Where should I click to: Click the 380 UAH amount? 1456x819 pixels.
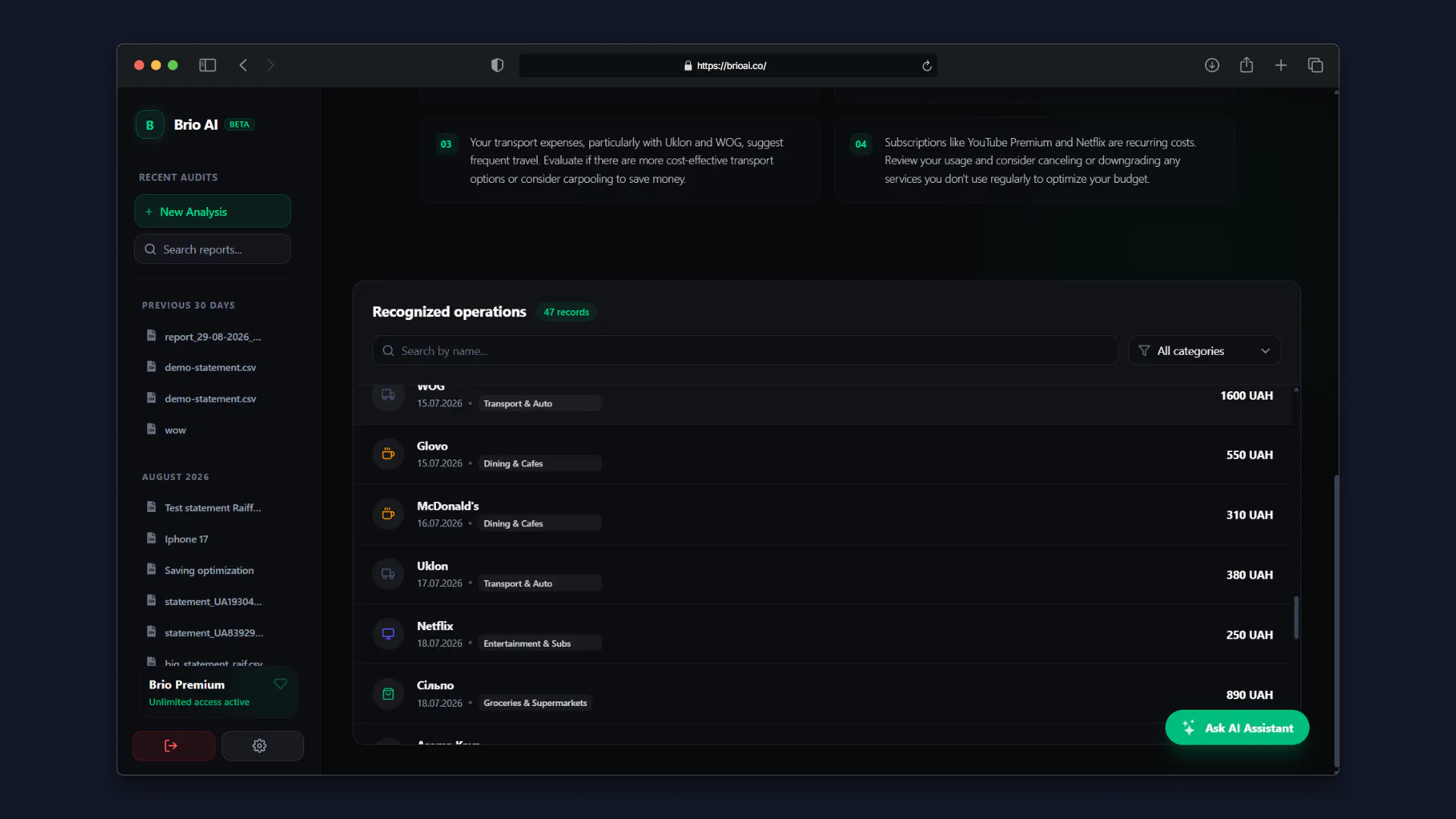(1250, 575)
